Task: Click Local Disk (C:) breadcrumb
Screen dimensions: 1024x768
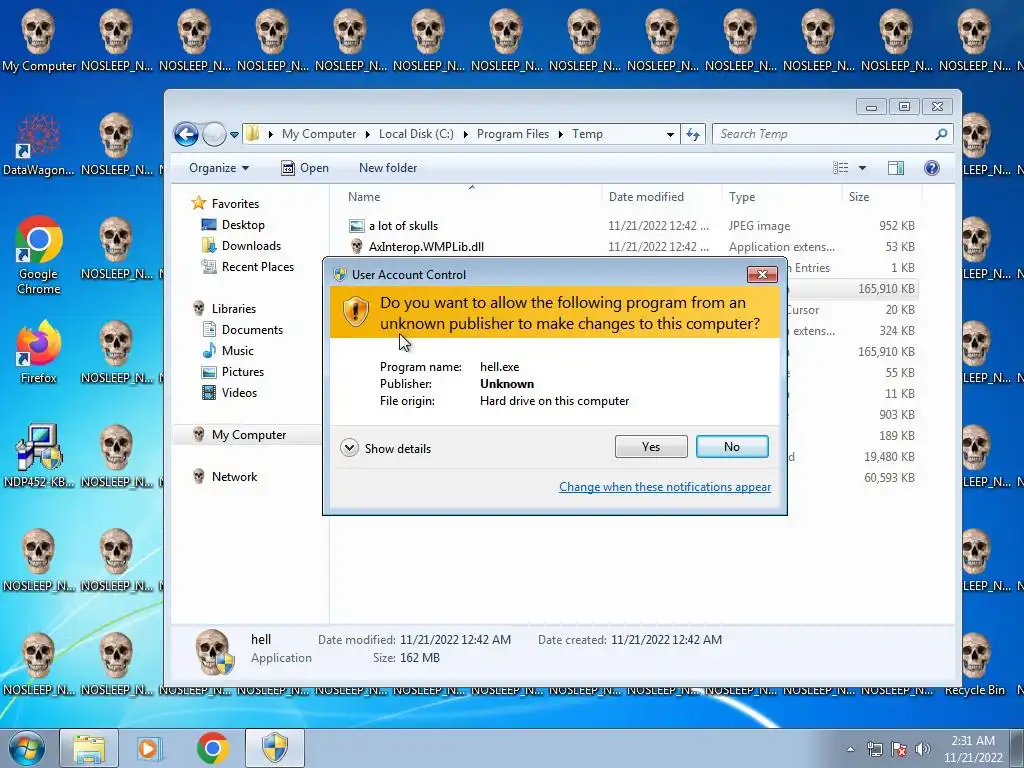Action: click(x=416, y=134)
